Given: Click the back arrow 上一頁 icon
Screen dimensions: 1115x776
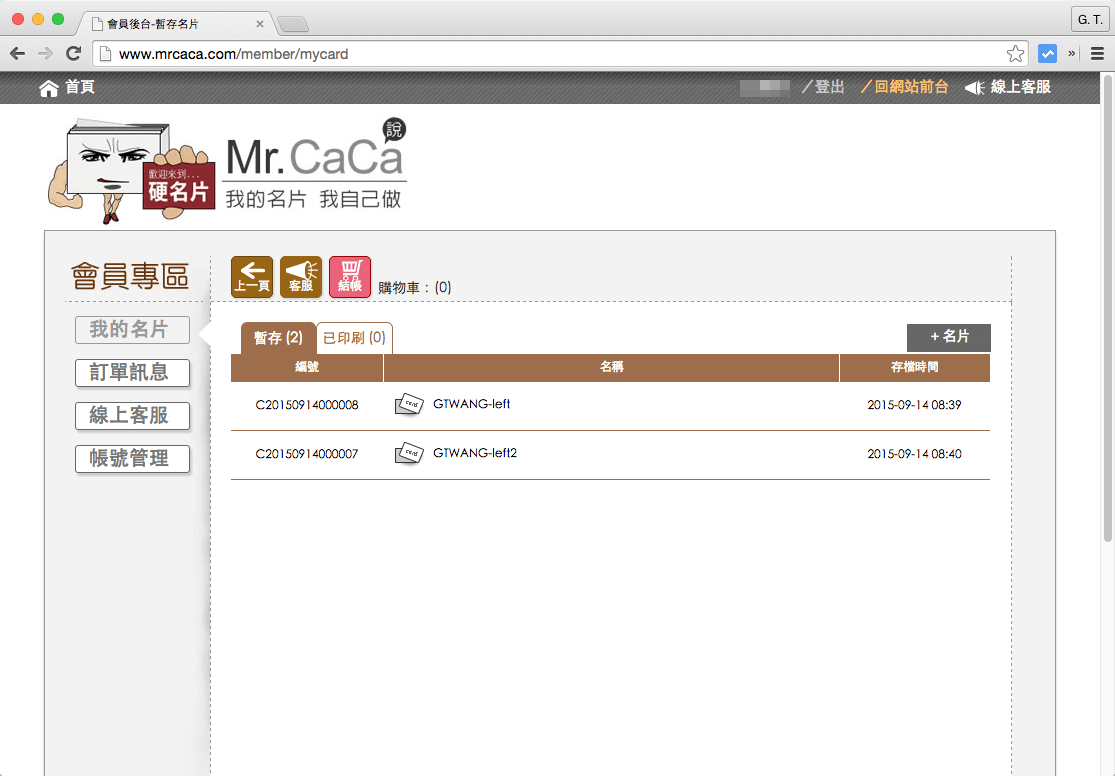Looking at the screenshot, I should coord(252,277).
